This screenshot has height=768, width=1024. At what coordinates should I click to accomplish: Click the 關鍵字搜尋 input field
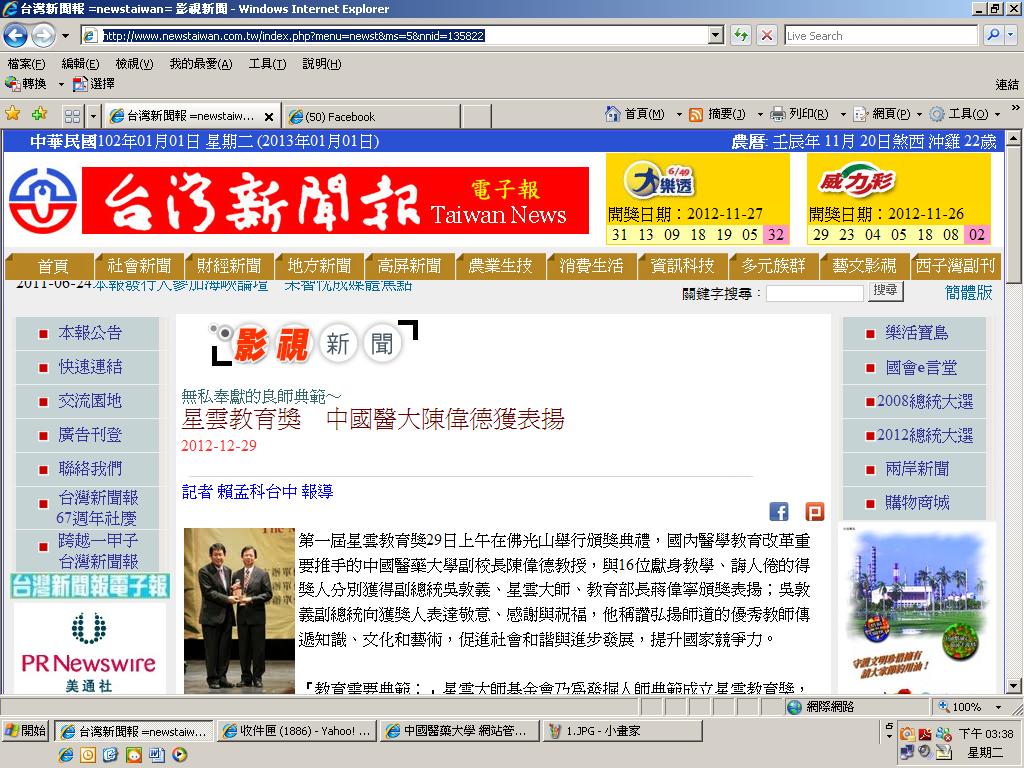tap(814, 293)
